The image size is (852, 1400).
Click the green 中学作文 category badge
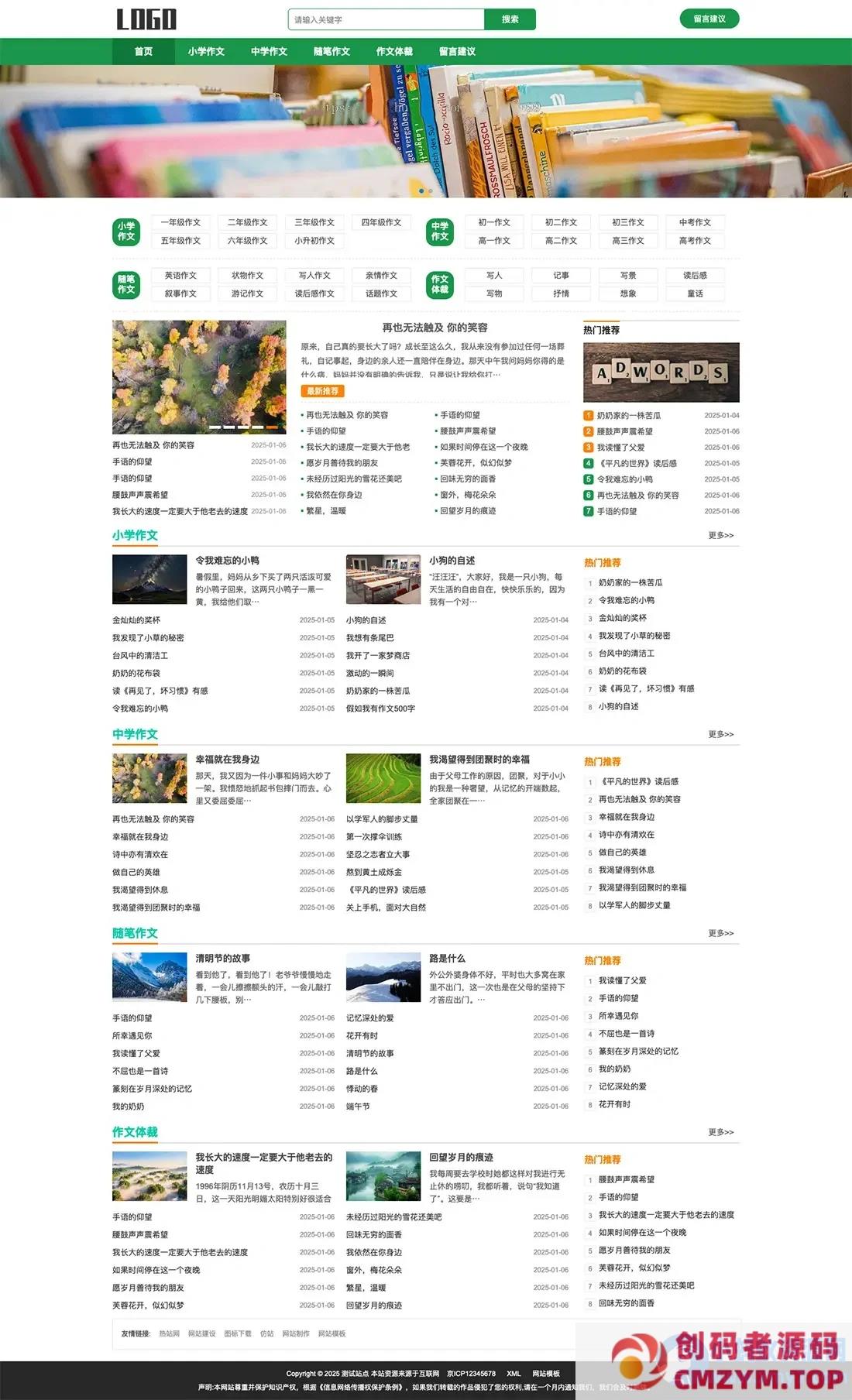(x=440, y=232)
